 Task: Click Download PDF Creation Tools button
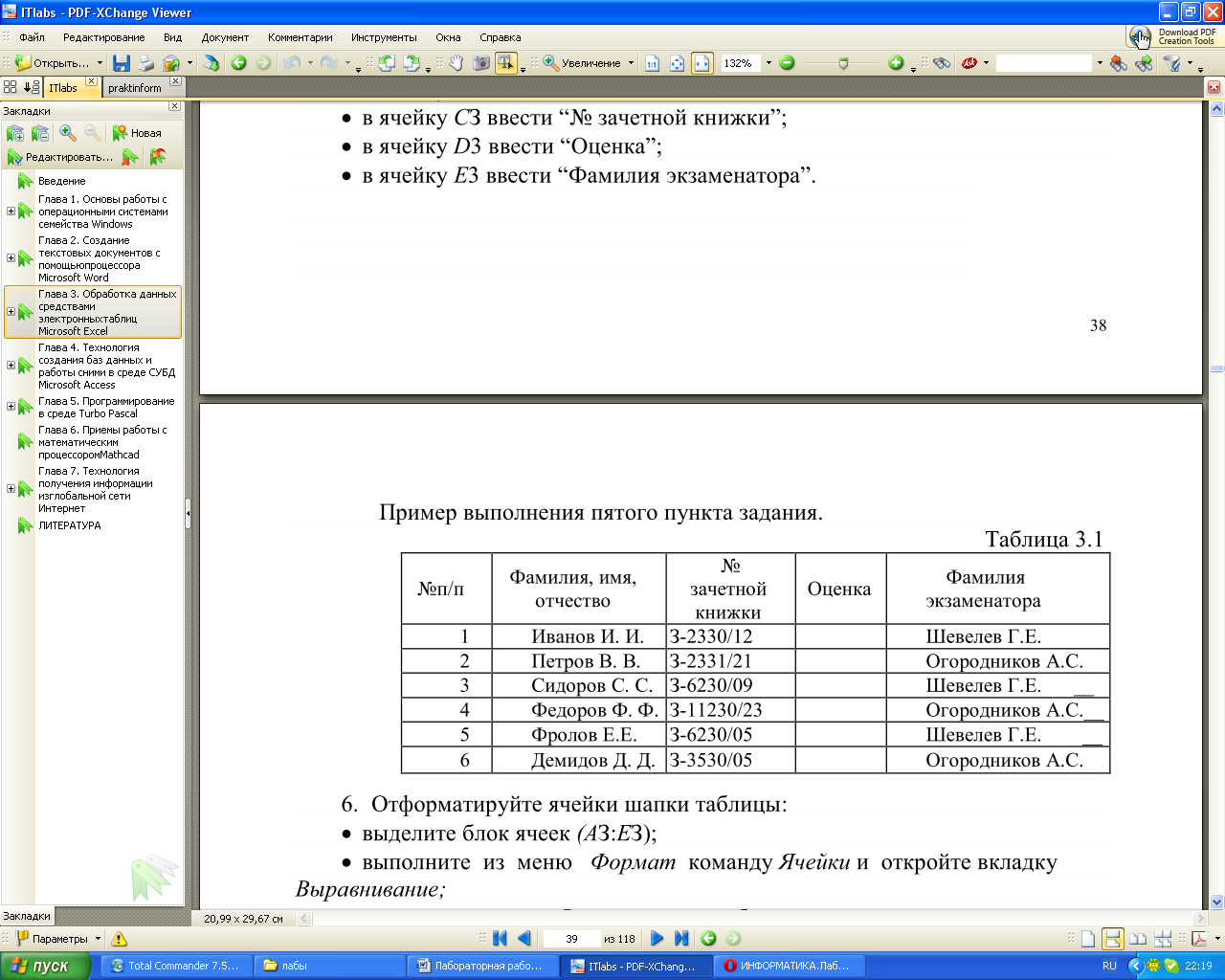pyautogui.click(x=1173, y=36)
